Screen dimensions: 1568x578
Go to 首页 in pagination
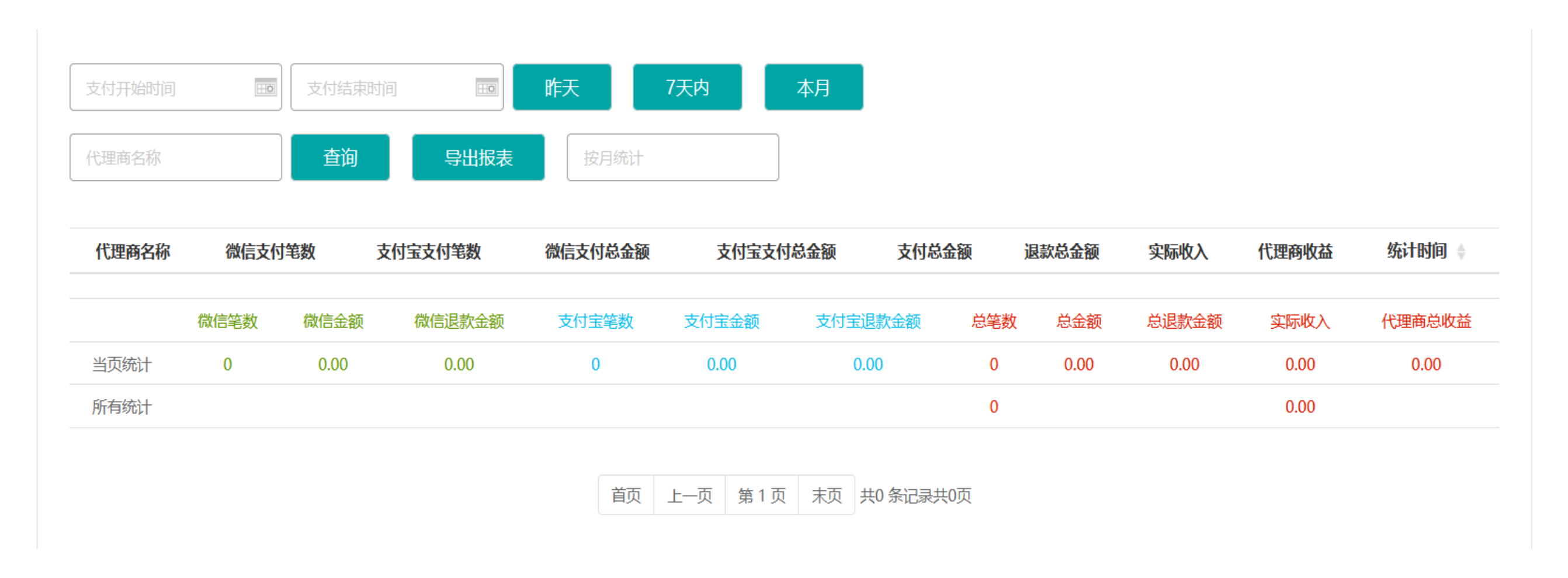(x=626, y=495)
